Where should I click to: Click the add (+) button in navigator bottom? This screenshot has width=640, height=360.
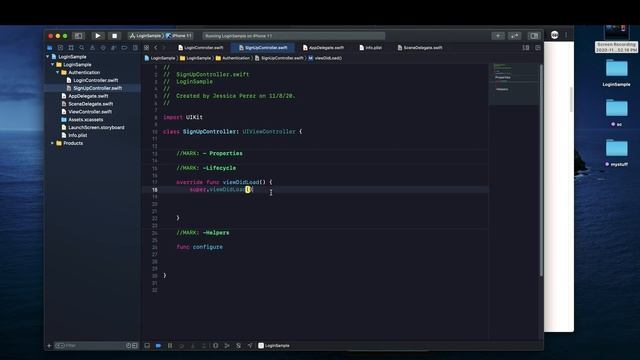[49, 346]
